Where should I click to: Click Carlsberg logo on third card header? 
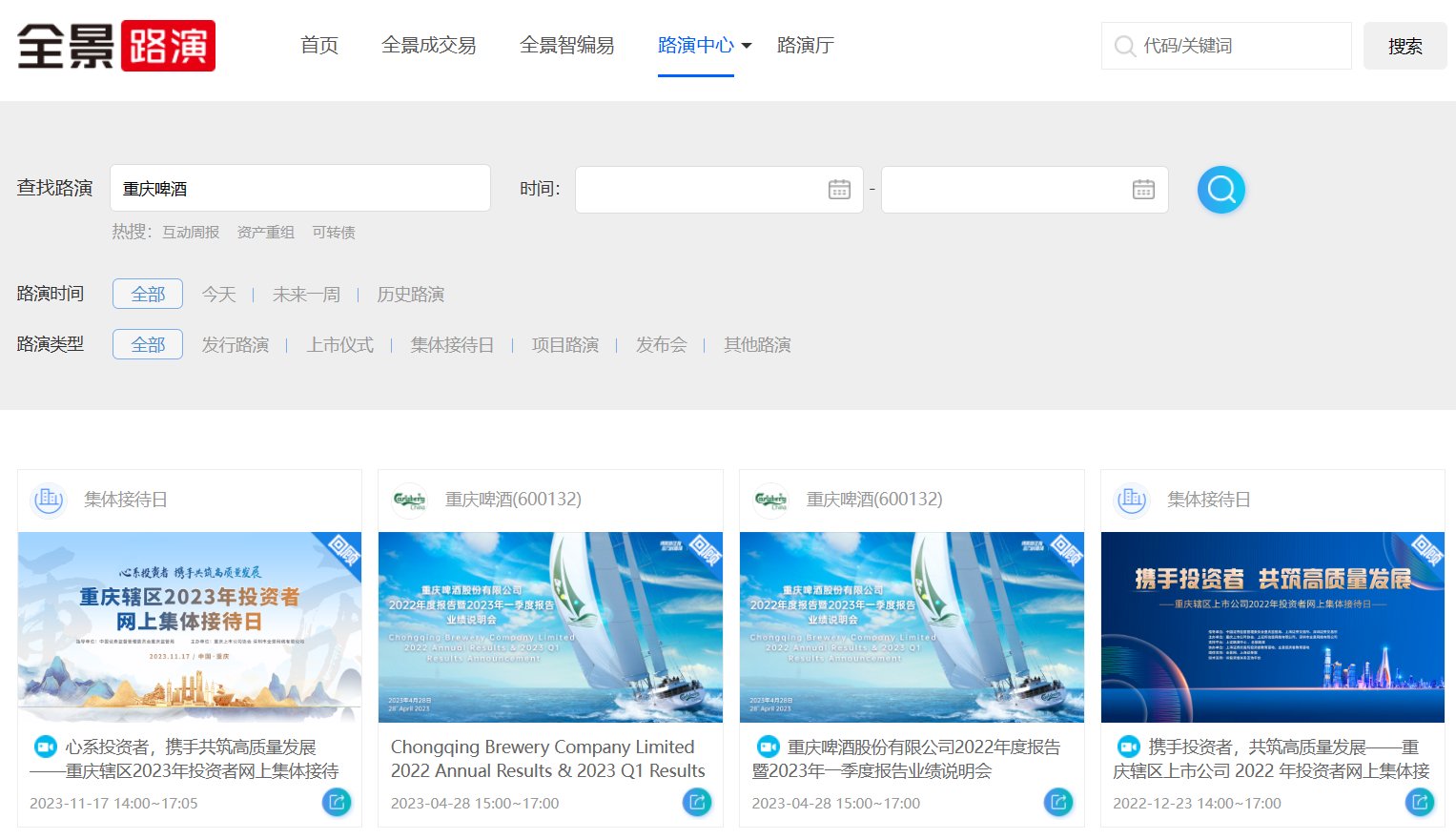point(771,499)
